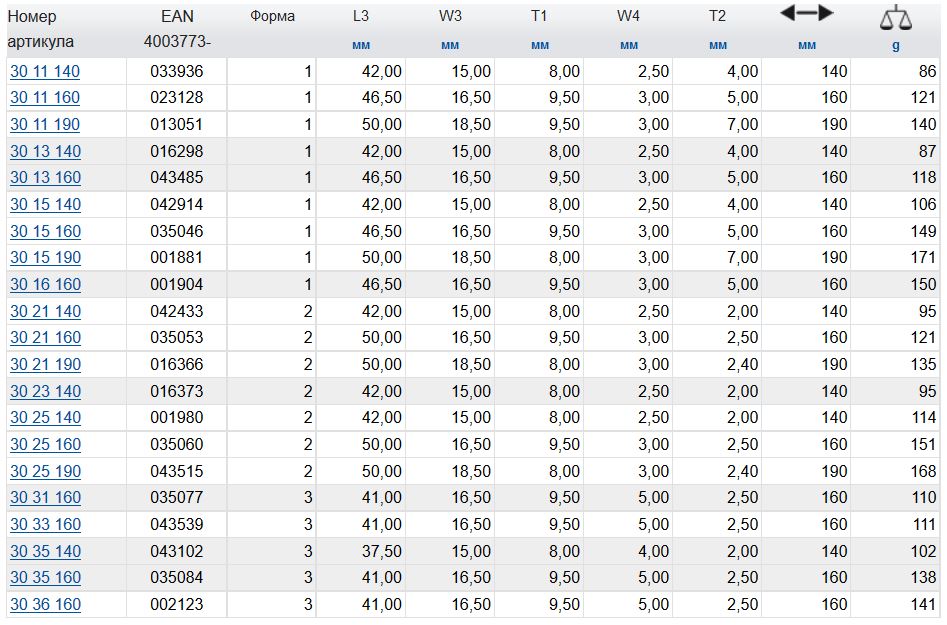
Task: Click the last article 30 36 160
Action: click(x=45, y=605)
